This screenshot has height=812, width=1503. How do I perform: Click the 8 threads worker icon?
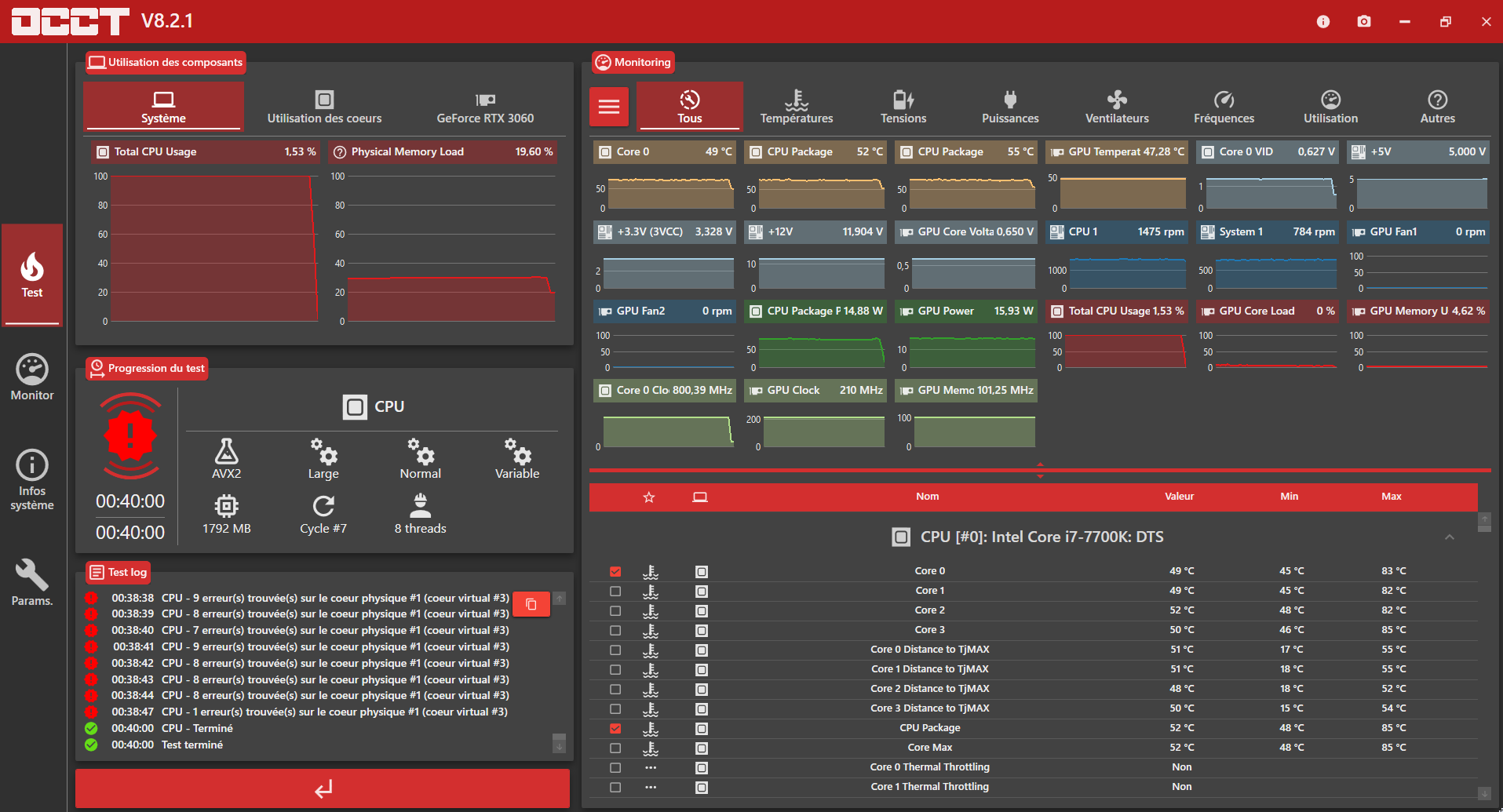pos(421,506)
